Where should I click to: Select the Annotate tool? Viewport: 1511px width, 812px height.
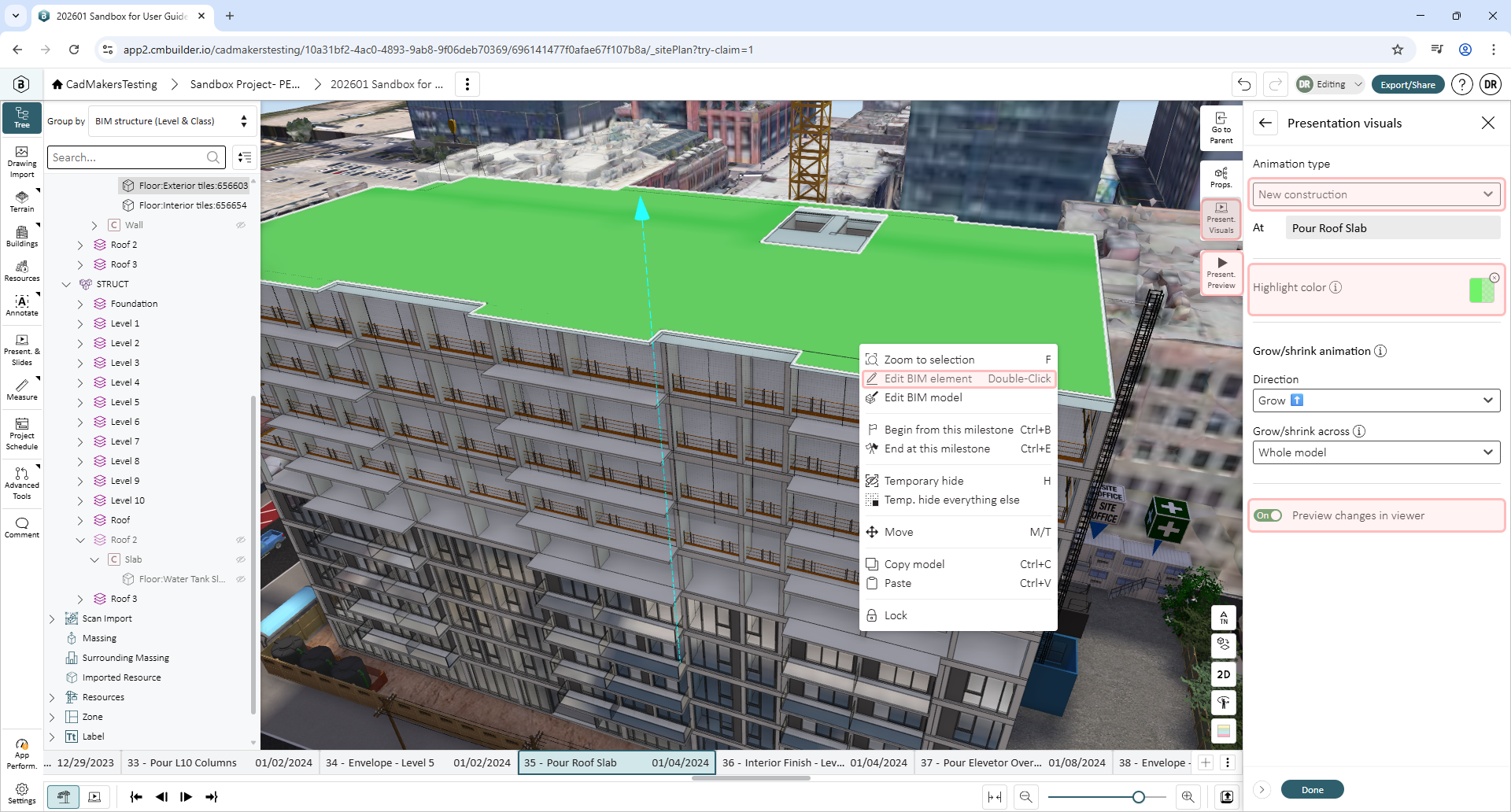click(22, 305)
